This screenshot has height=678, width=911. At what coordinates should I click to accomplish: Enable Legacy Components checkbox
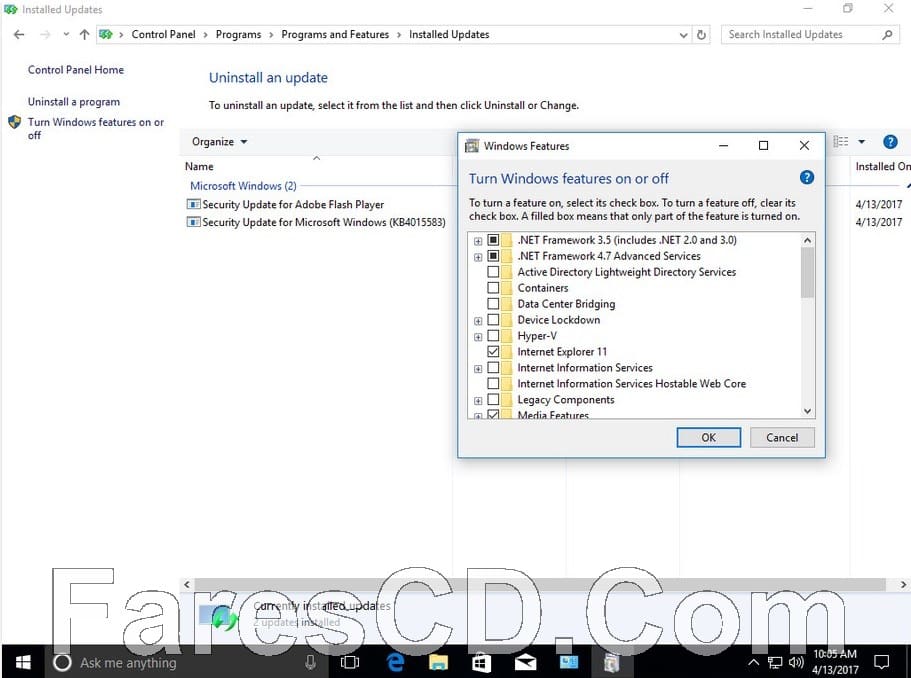coord(493,400)
